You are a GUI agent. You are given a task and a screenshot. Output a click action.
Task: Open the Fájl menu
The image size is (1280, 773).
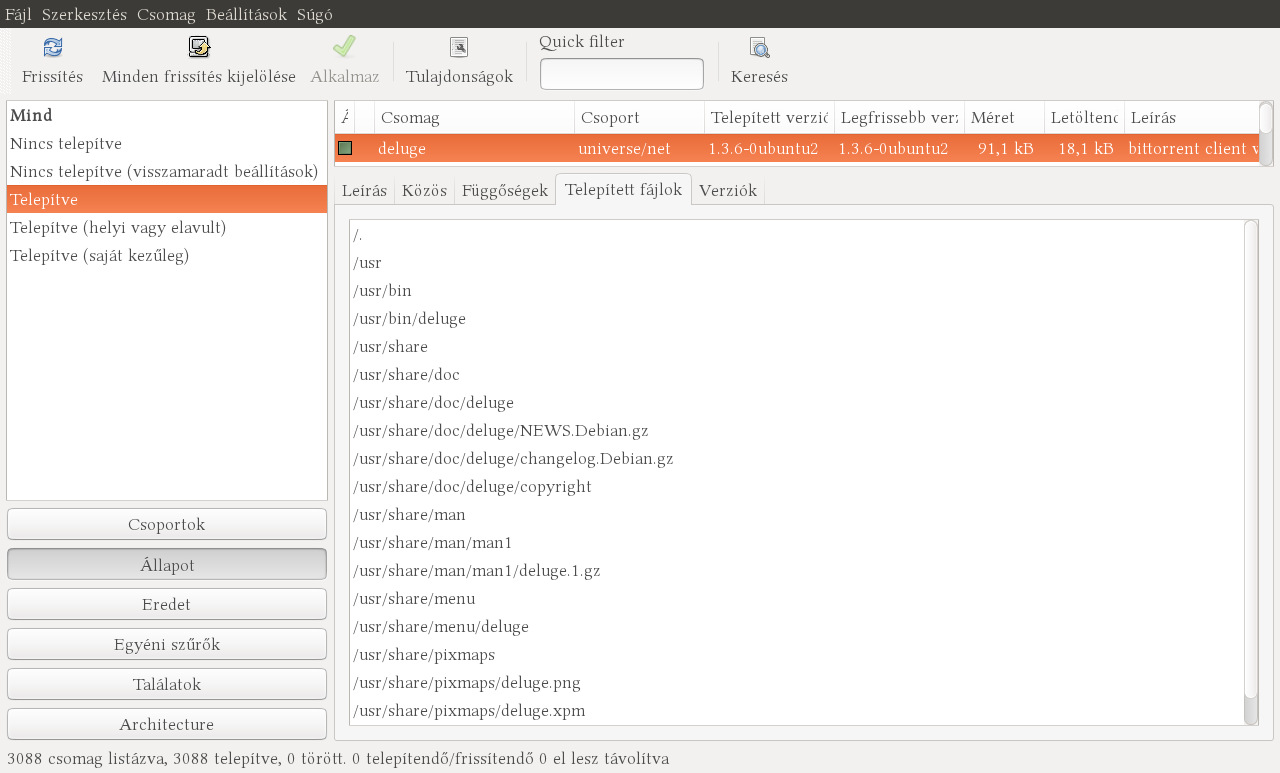click(18, 14)
